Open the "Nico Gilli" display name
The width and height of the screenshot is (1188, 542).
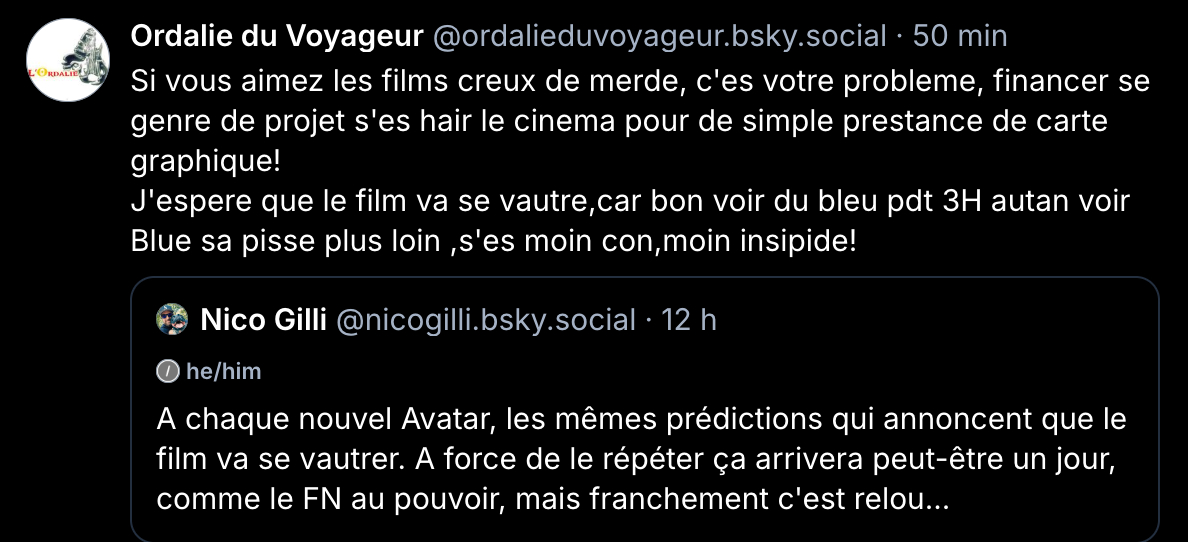click(x=263, y=320)
